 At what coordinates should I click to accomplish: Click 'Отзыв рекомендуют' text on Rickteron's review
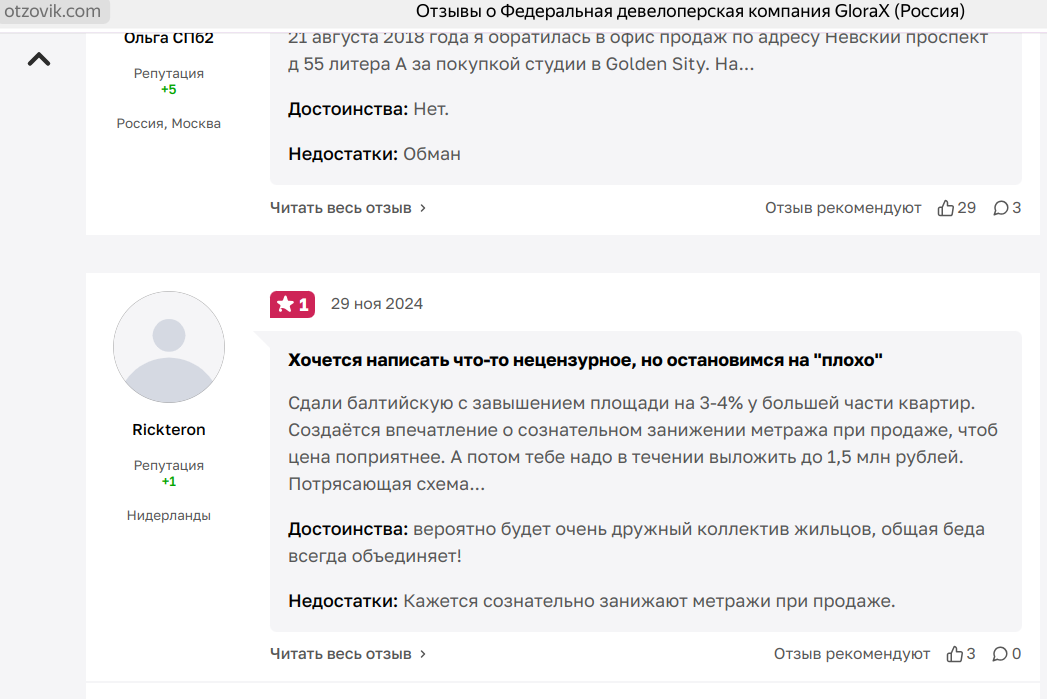click(851, 654)
